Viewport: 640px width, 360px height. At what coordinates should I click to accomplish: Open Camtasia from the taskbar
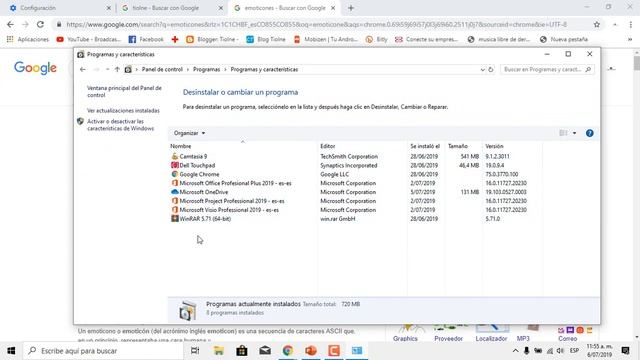tap(334, 351)
